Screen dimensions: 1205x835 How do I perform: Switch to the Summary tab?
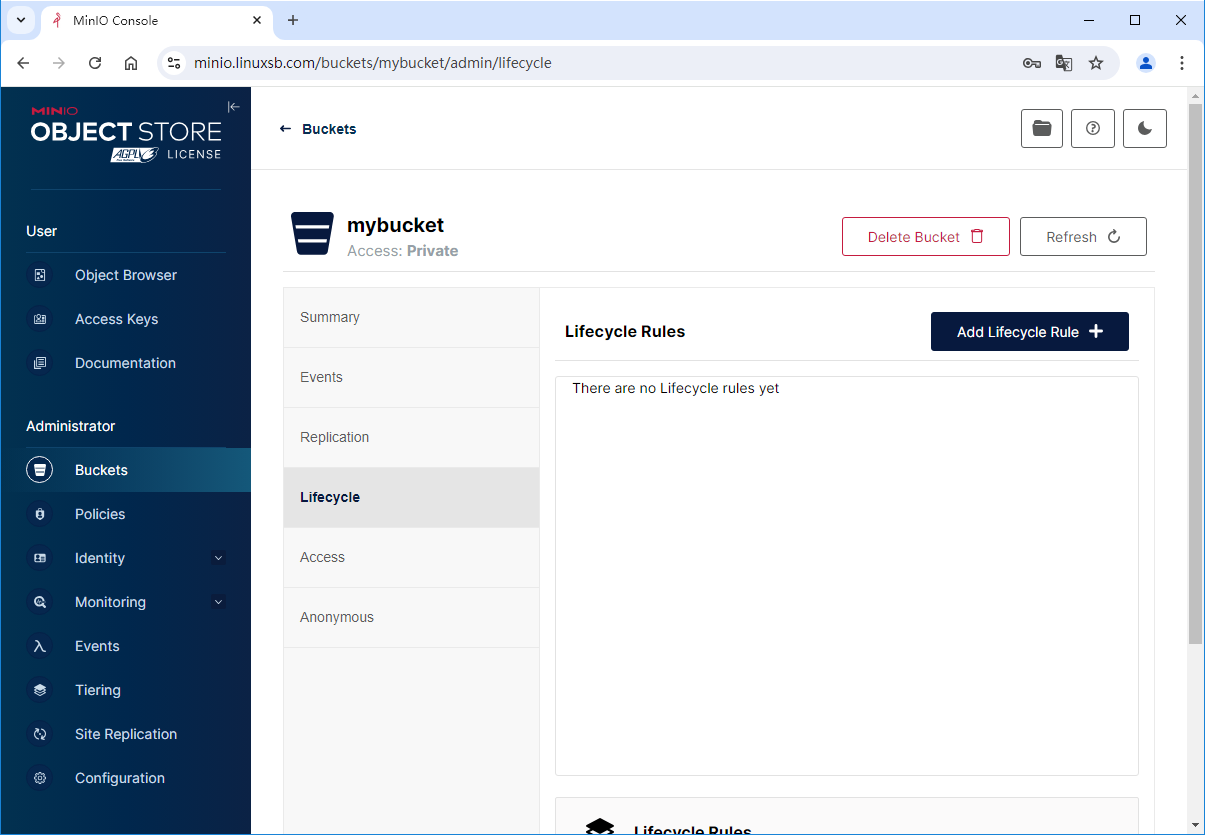(330, 317)
